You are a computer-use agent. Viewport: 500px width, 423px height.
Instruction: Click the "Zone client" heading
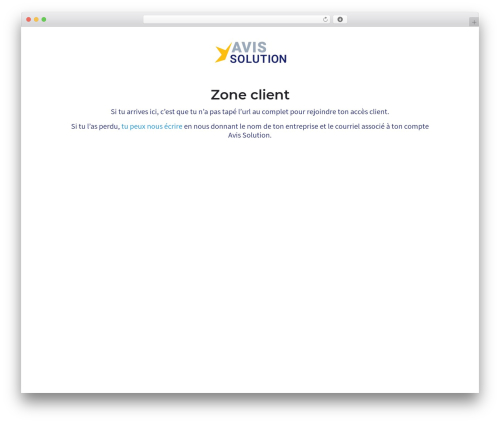point(250,95)
